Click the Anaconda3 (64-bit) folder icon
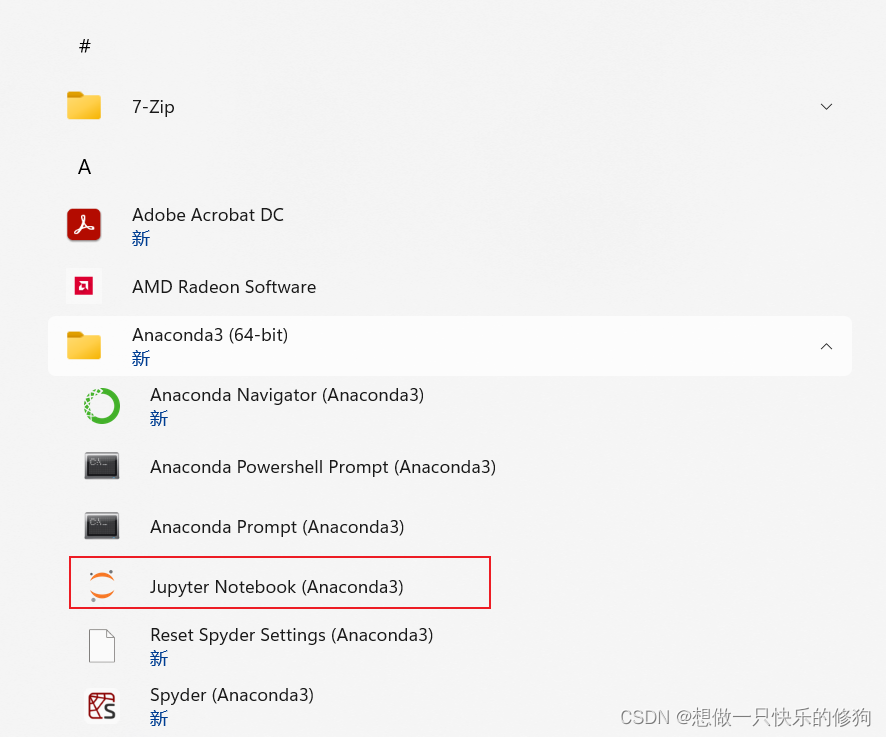This screenshot has height=737, width=886. pyautogui.click(x=84, y=345)
